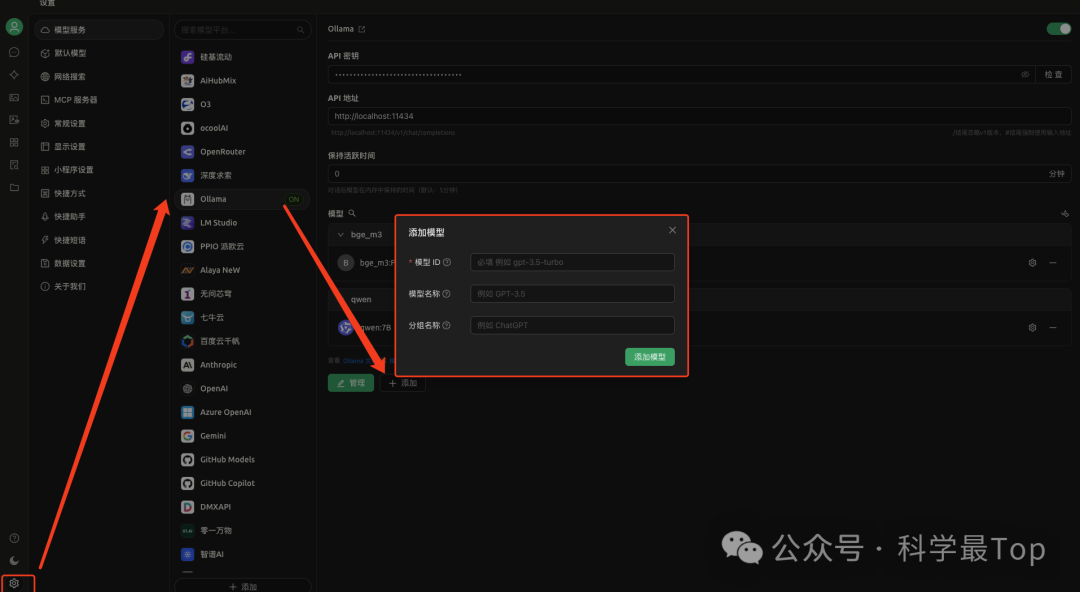Close the 添加模型 dialog
The height and width of the screenshot is (592, 1080).
tap(672, 230)
